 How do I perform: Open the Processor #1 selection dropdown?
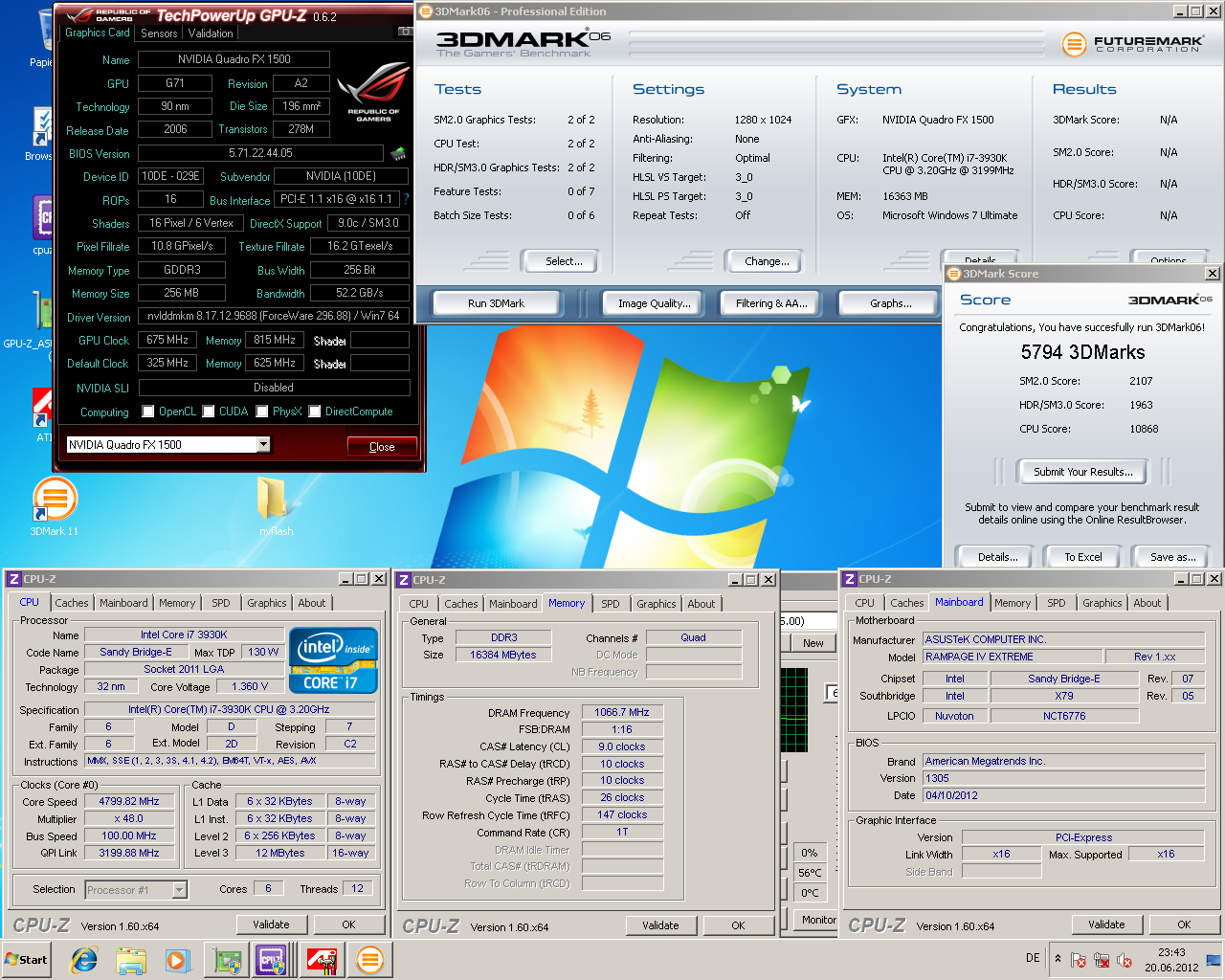point(179,890)
